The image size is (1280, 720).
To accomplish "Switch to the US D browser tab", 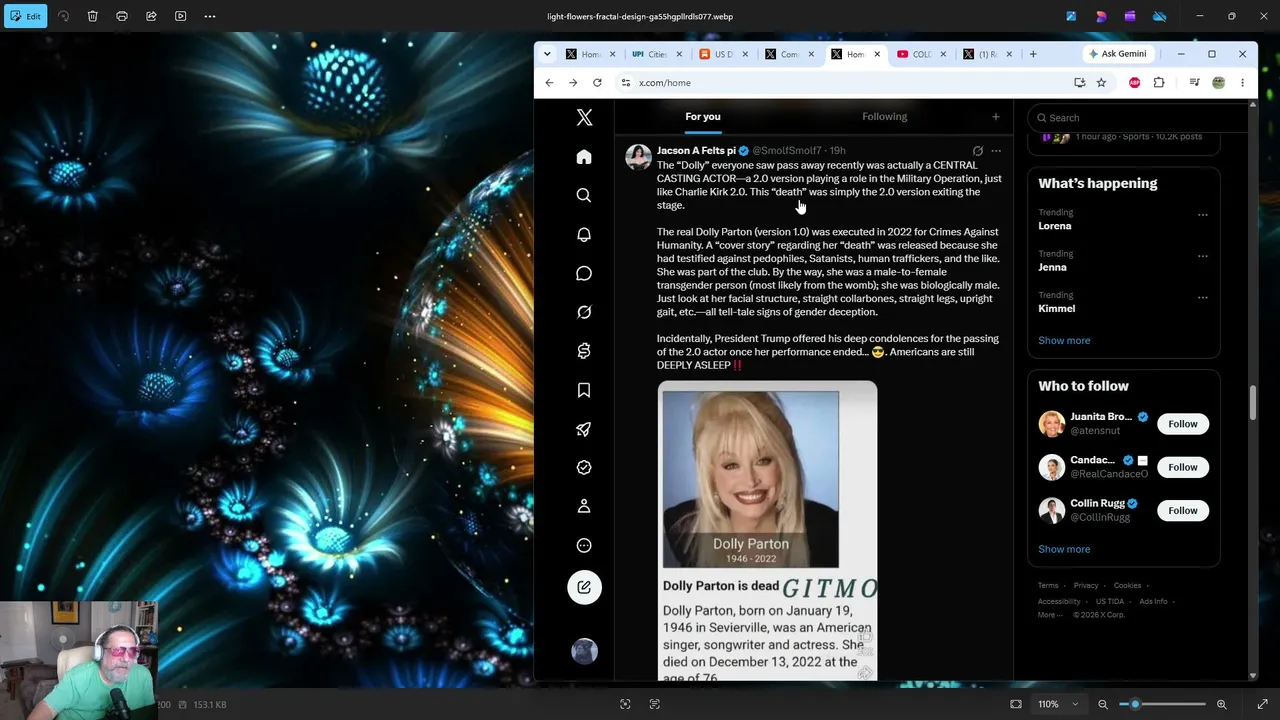I will 723,54.
